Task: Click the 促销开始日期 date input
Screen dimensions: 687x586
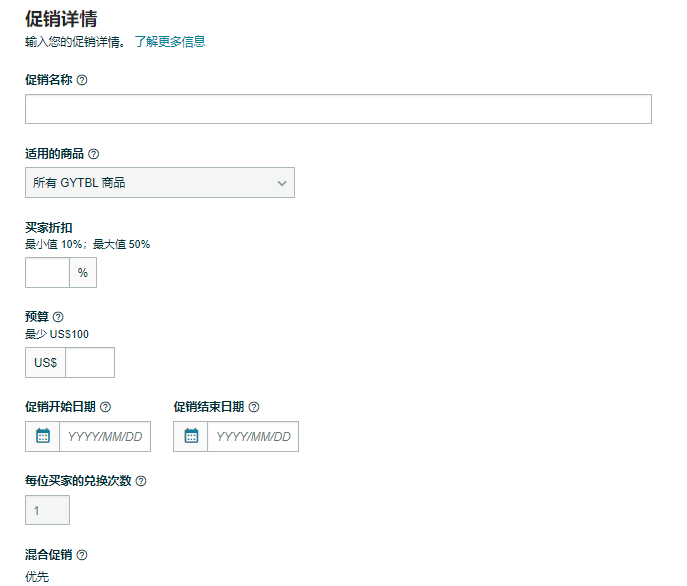Action: tap(105, 437)
